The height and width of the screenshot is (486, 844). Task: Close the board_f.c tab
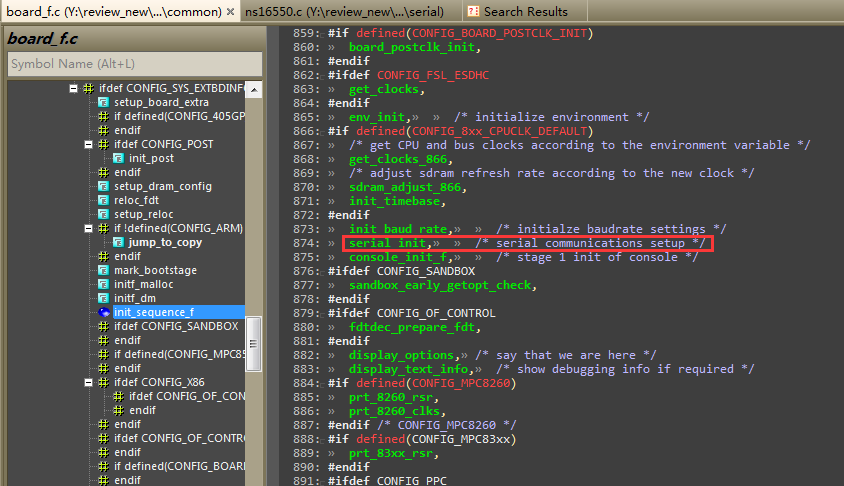point(229,12)
